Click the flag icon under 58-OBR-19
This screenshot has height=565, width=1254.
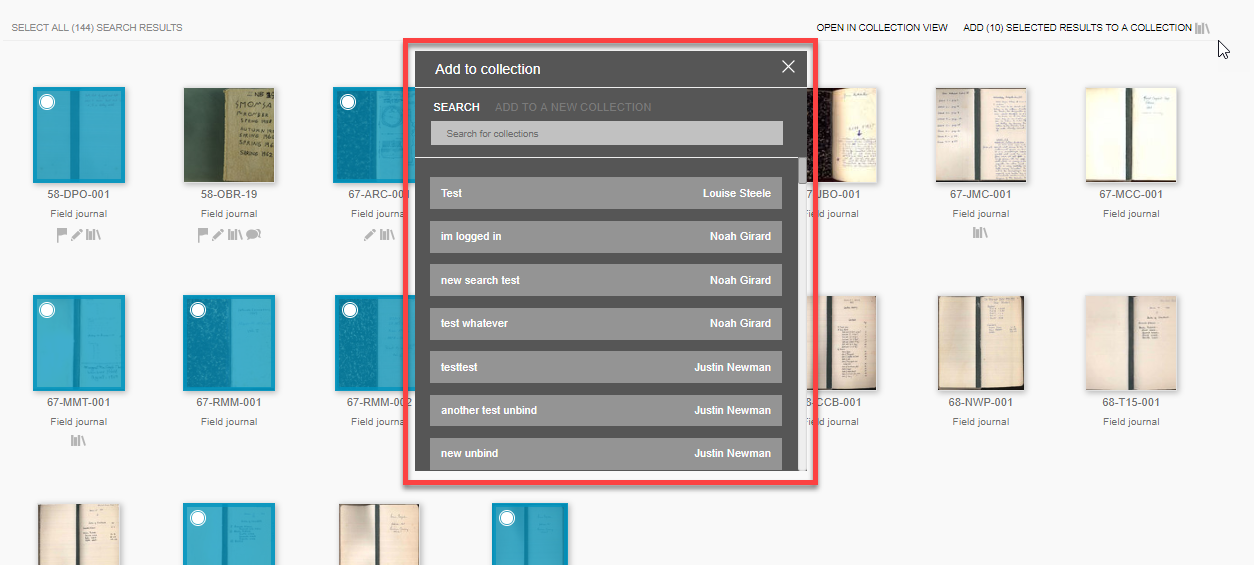(x=203, y=235)
